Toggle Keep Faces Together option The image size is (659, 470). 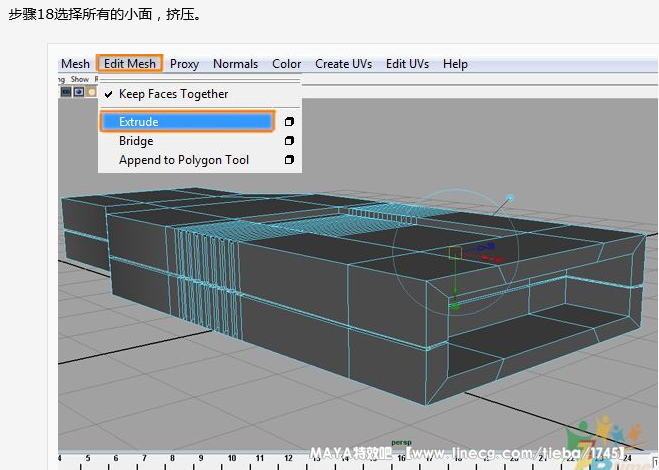(173, 94)
